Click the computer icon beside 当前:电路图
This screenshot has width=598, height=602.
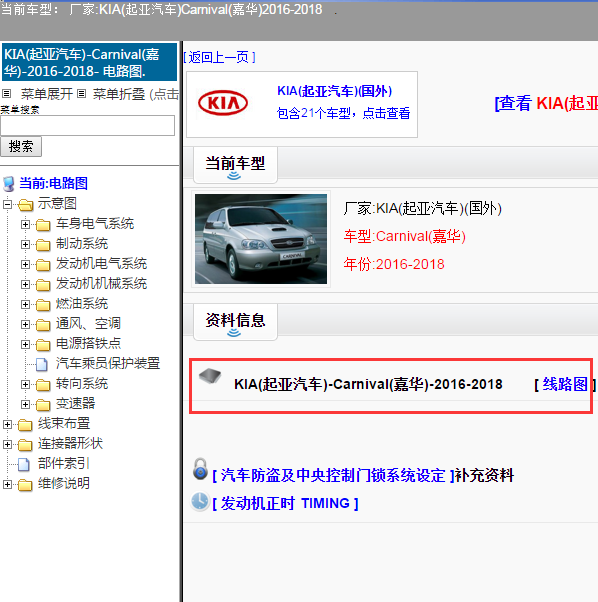tap(9, 184)
